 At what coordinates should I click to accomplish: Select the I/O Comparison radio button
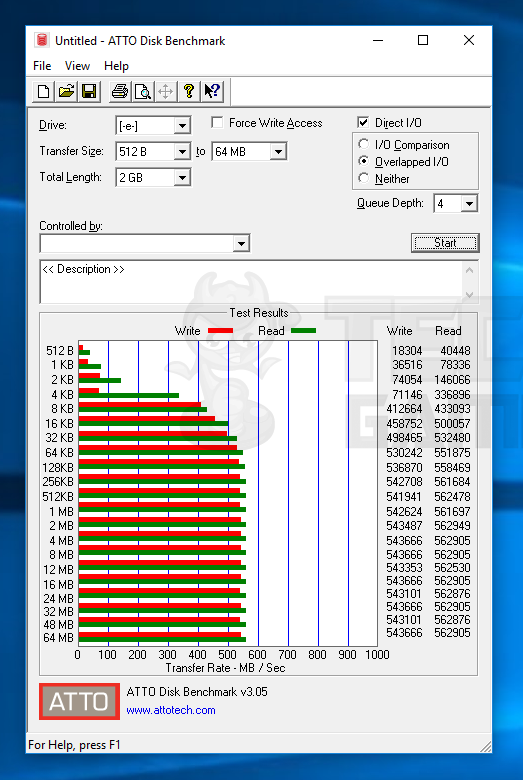[x=363, y=144]
